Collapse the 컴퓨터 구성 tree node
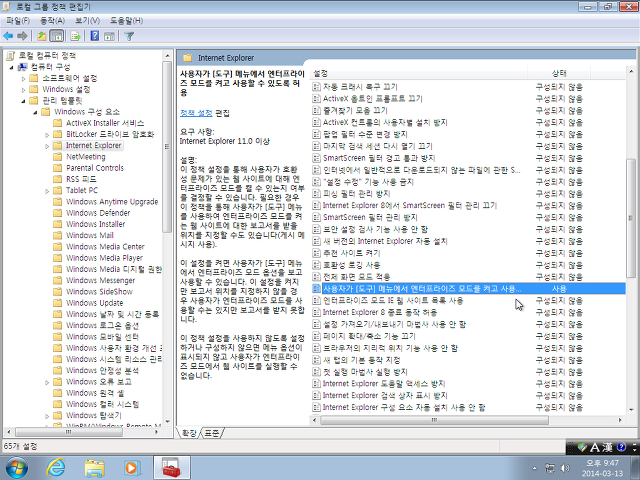Viewport: 640px width, 480px height. coord(11,67)
